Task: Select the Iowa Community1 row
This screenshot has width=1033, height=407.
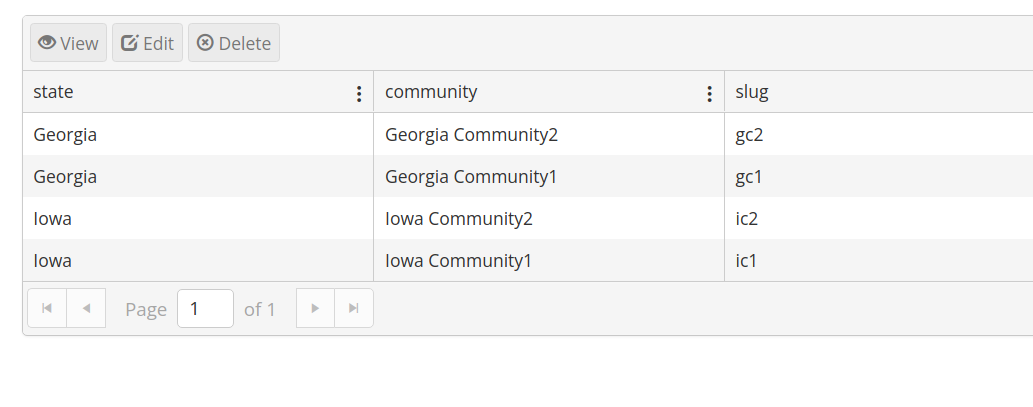Action: (527, 261)
